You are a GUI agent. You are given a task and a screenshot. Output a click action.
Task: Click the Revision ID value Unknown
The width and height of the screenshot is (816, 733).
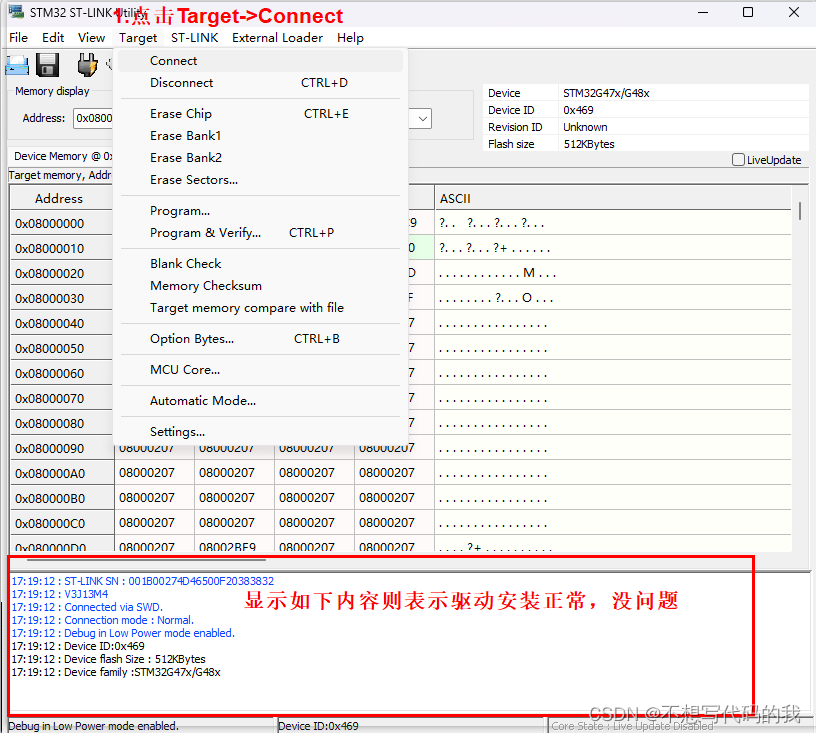pyautogui.click(x=585, y=127)
